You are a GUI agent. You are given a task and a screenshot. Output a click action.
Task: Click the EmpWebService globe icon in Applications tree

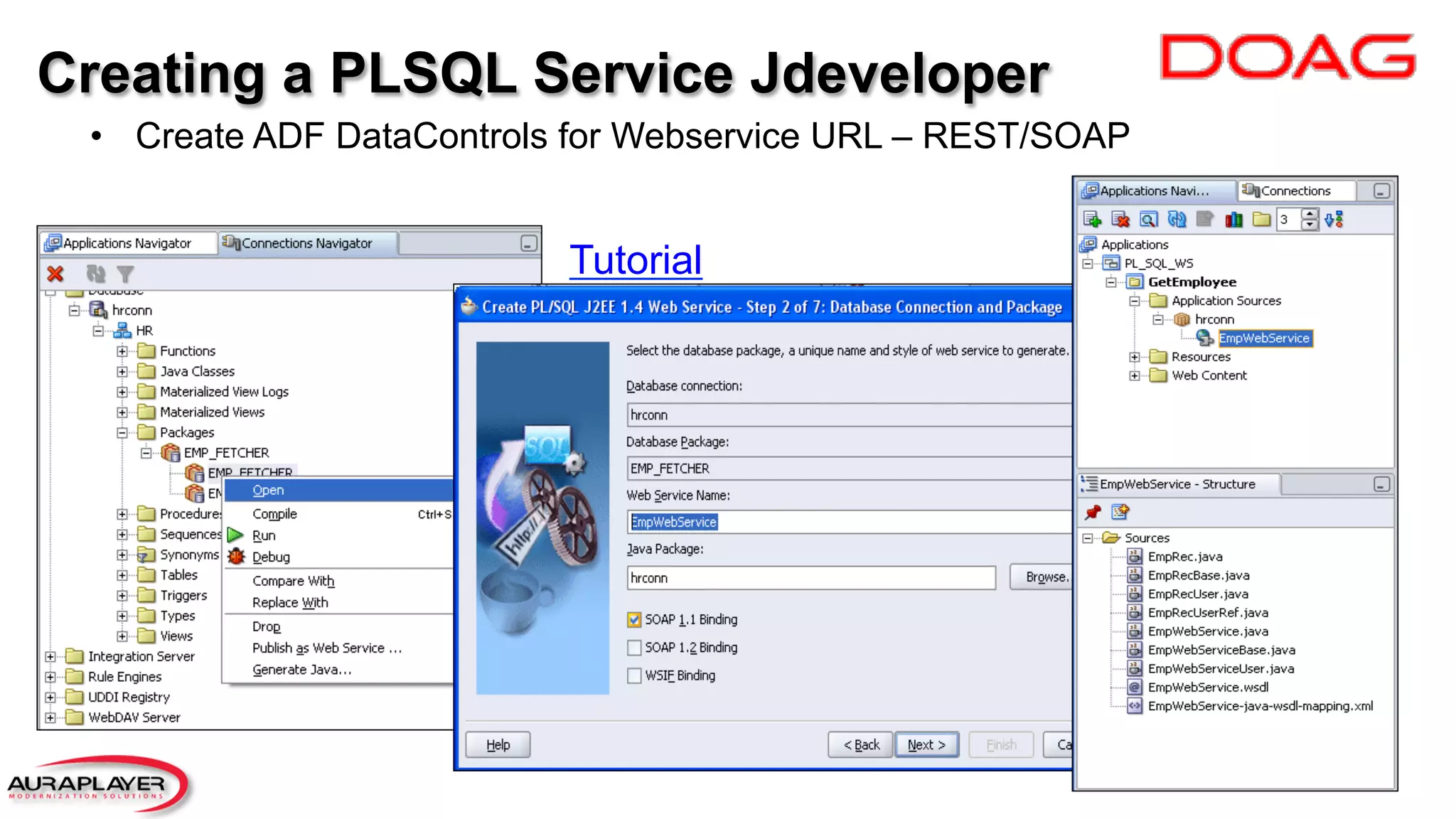[1205, 338]
